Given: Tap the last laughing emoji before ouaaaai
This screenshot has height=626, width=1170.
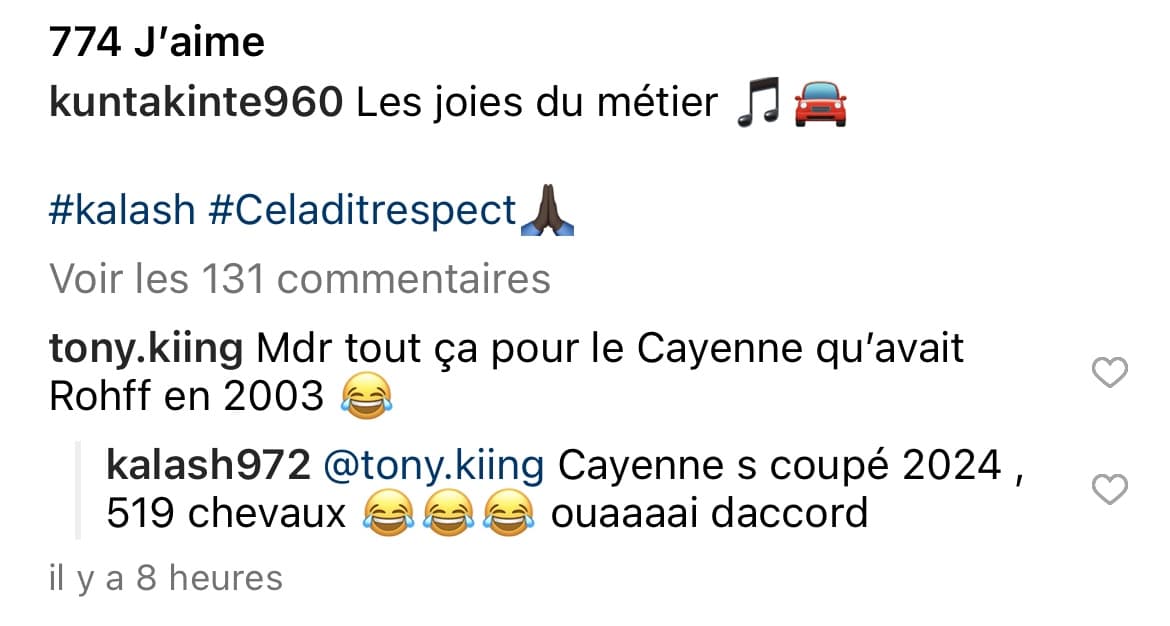Looking at the screenshot, I should coord(509,514).
